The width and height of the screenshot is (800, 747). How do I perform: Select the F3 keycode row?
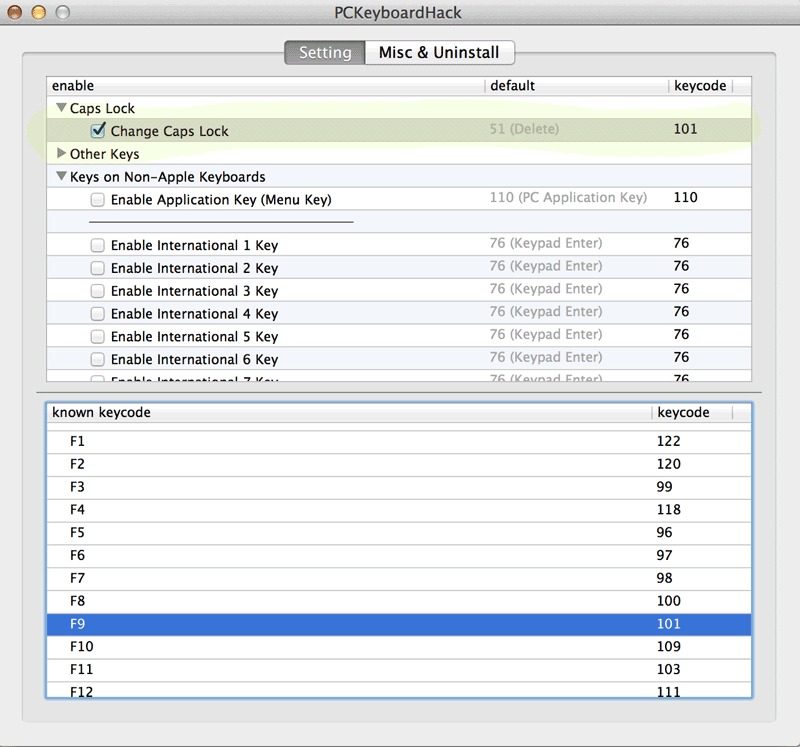[x=399, y=487]
